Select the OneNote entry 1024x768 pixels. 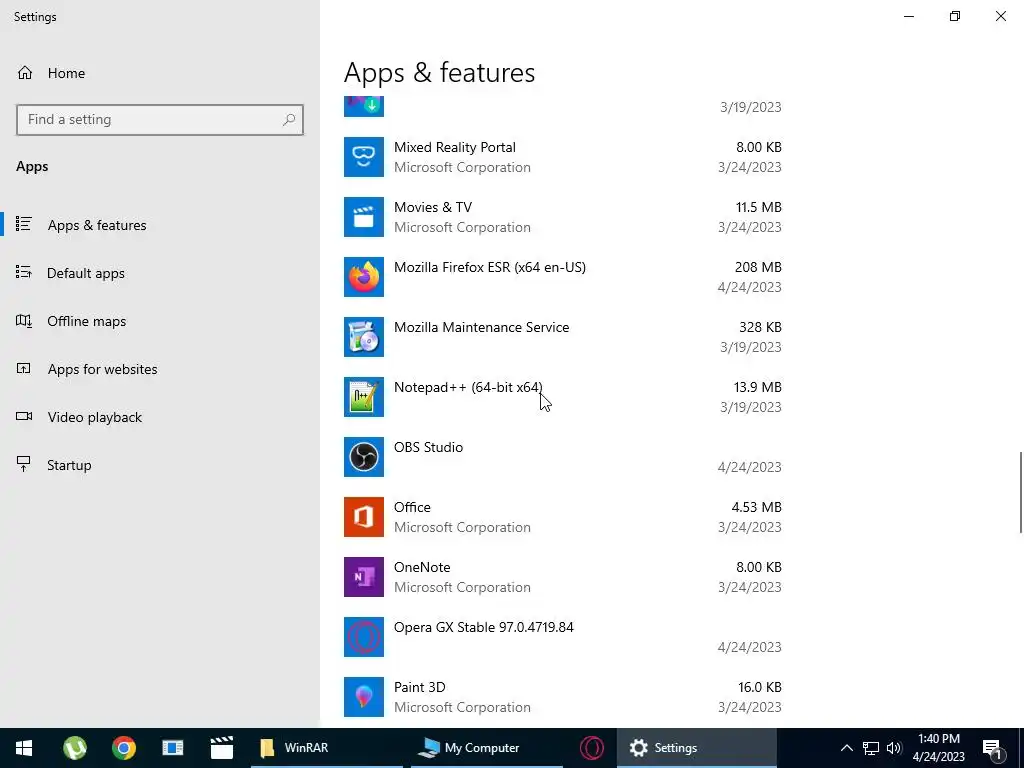(x=563, y=577)
